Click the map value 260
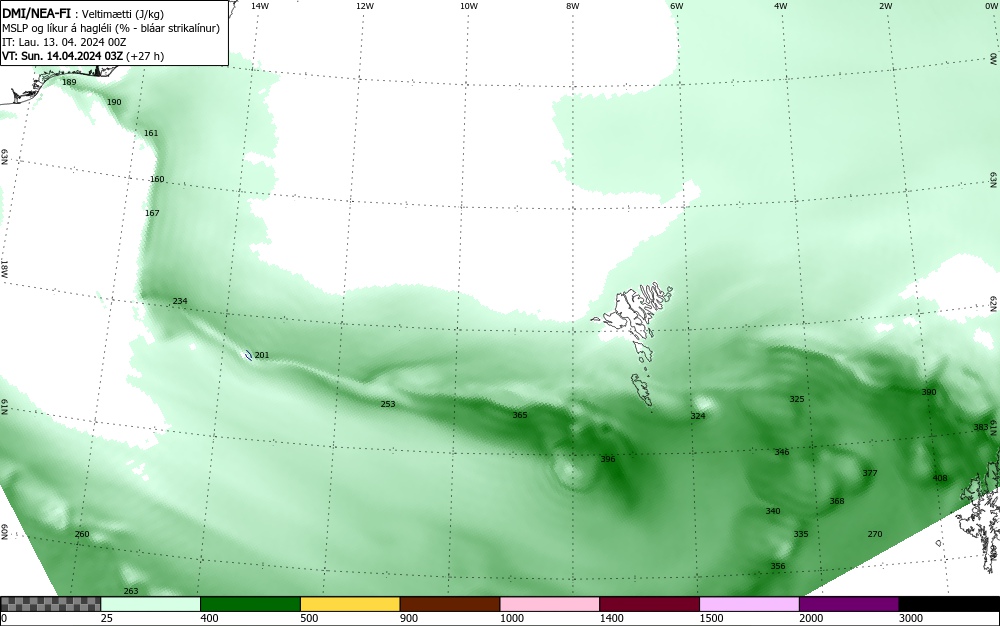Image resolution: width=1000 pixels, height=626 pixels. click(82, 534)
